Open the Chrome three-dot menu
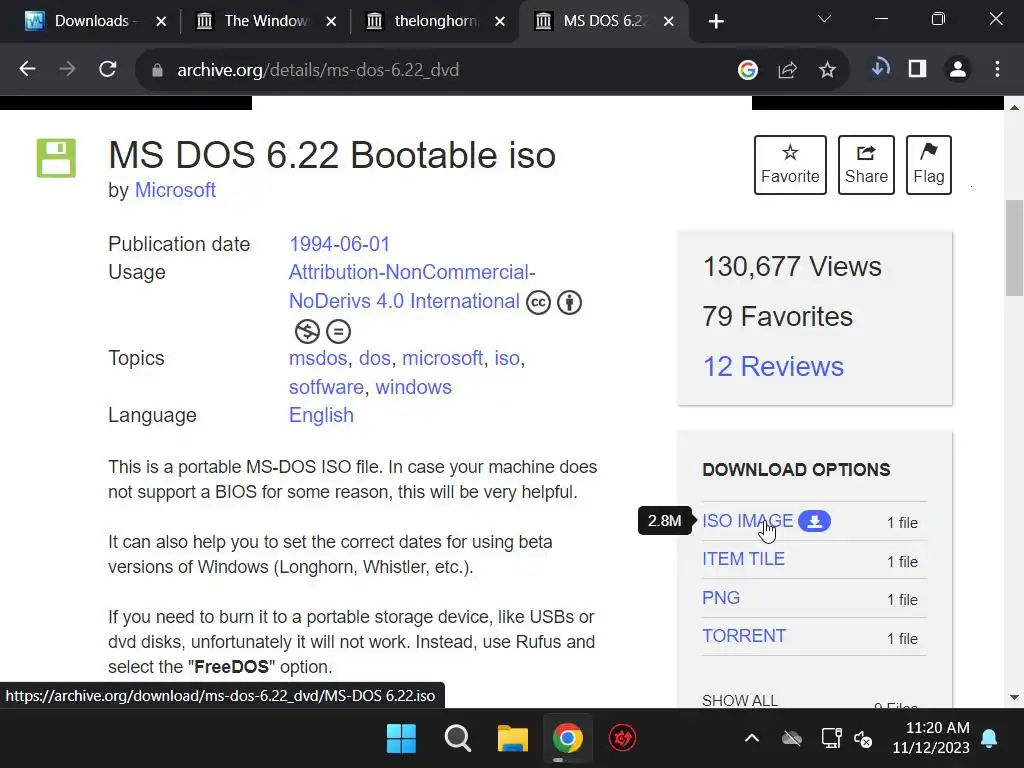 pyautogui.click(x=997, y=69)
